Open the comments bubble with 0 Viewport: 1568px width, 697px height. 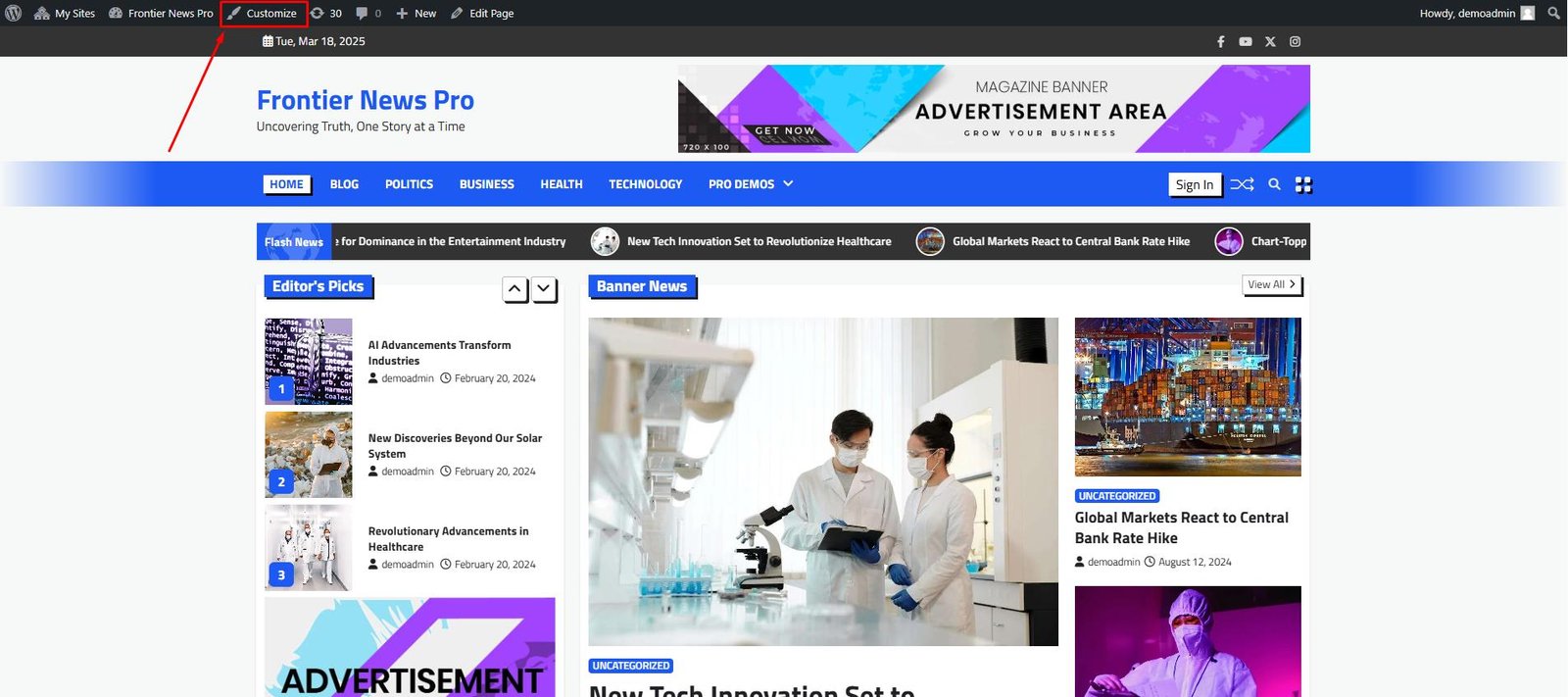[x=368, y=13]
